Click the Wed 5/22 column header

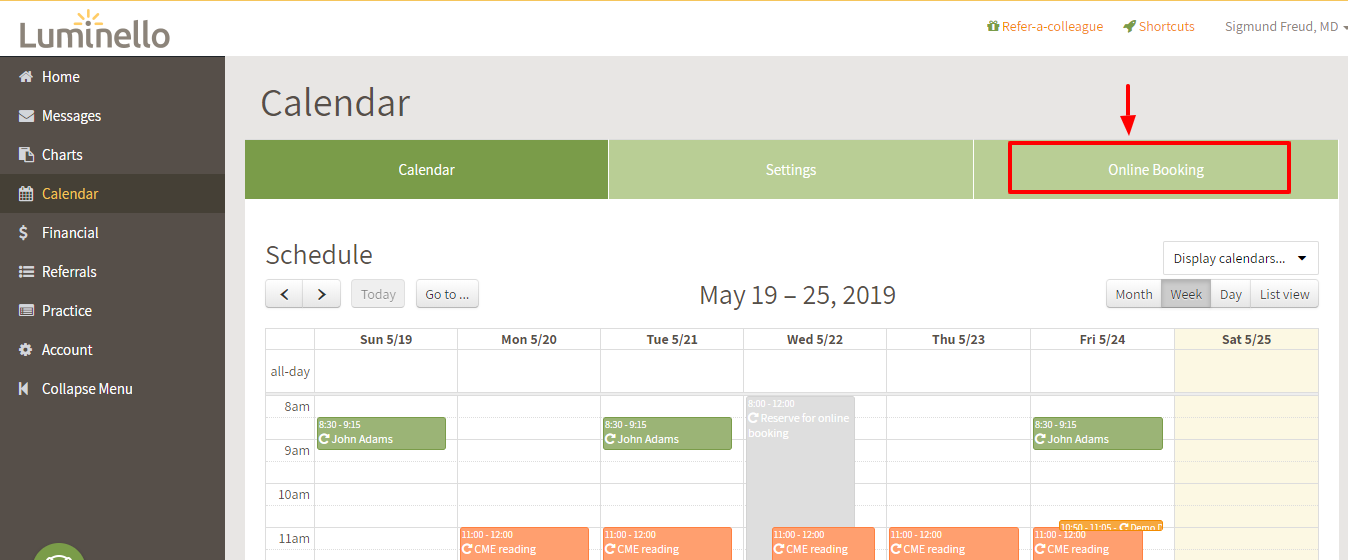815,339
